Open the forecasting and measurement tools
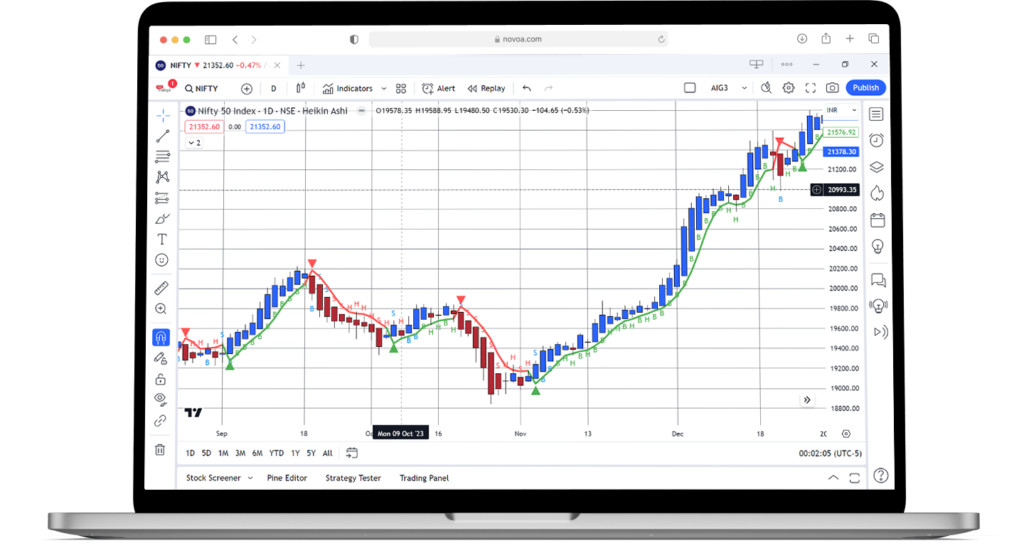Image resolution: width=1024 pixels, height=548 pixels. click(x=162, y=198)
